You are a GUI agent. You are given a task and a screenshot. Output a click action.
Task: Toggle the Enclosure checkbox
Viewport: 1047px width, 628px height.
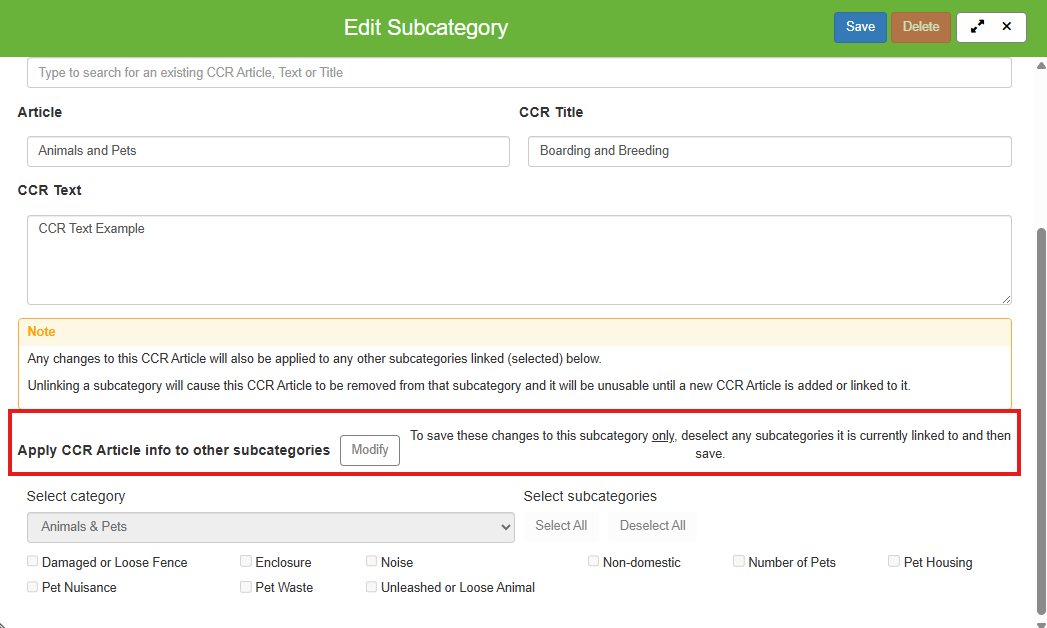tap(246, 562)
